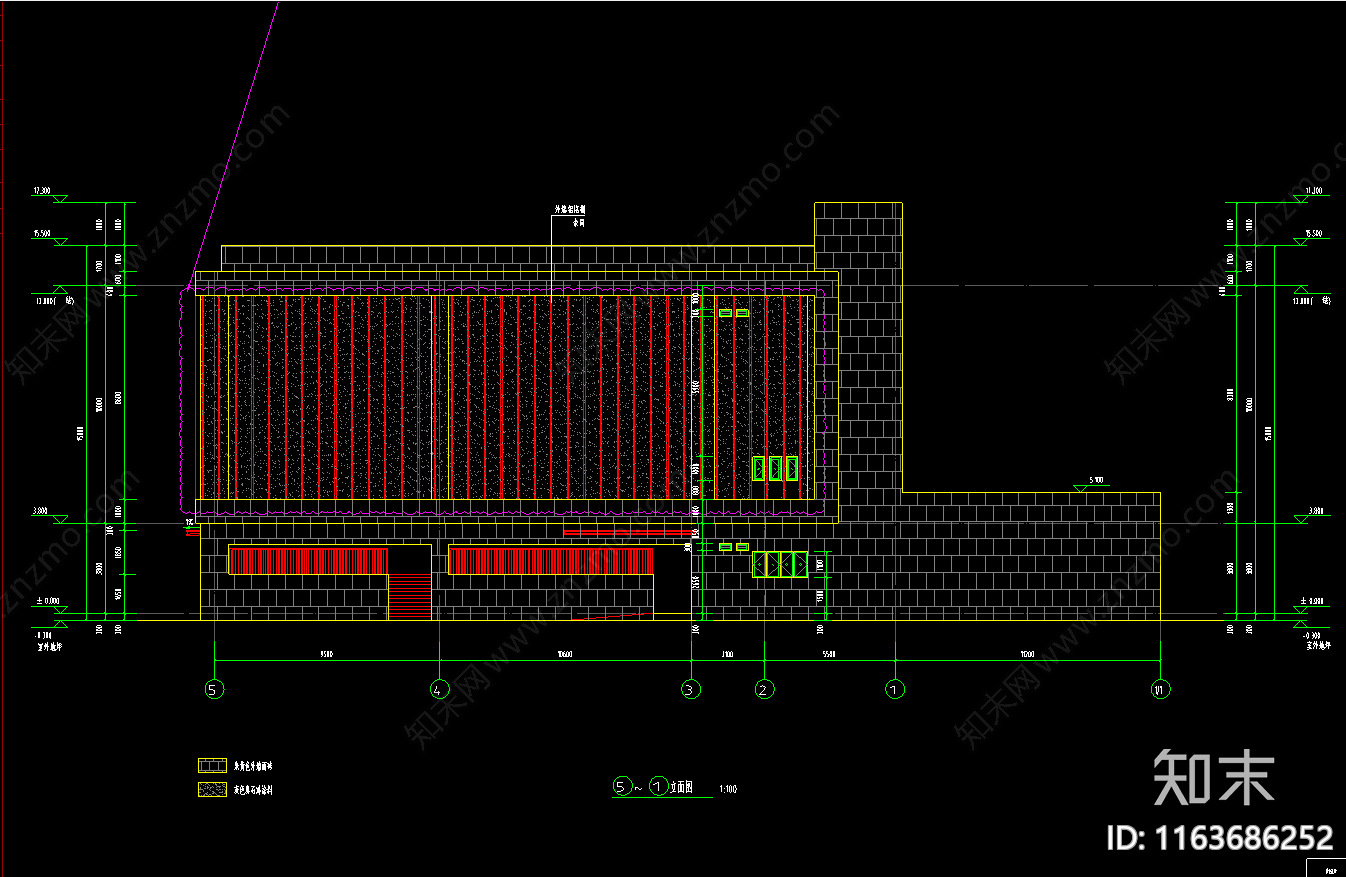Click the left ±0.000 elevation label
The height and width of the screenshot is (877, 1346).
[x=49, y=601]
